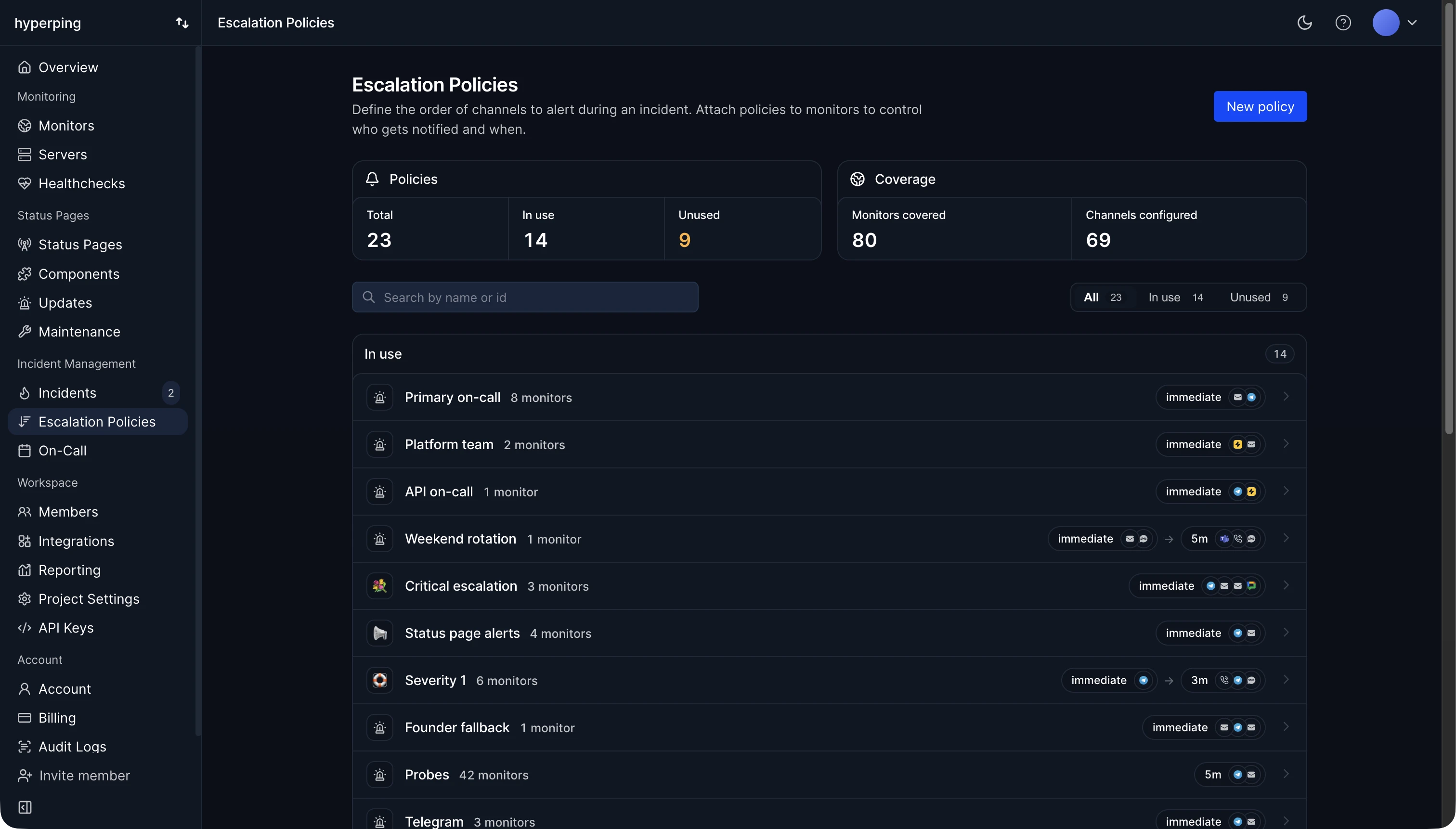This screenshot has width=1456, height=829.
Task: Click the API Keys code icon
Action: [25, 628]
